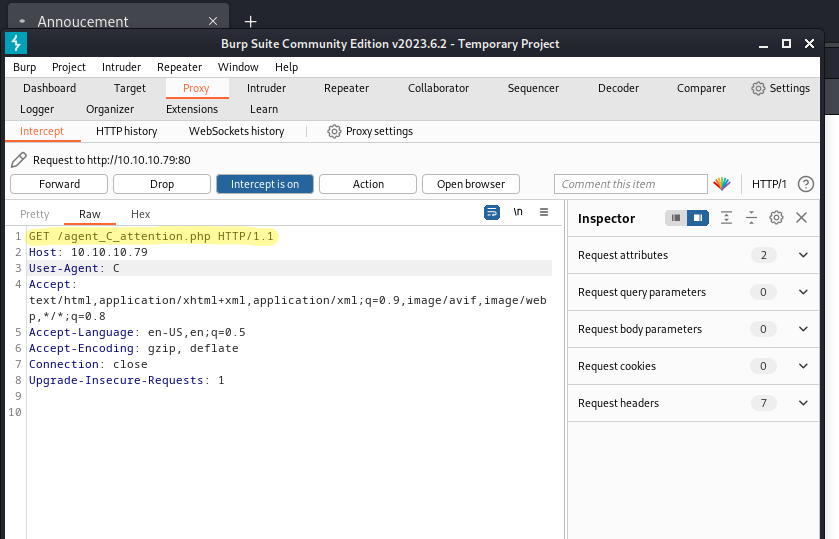
Task: Expand all Inspector sections icon
Action: point(727,218)
